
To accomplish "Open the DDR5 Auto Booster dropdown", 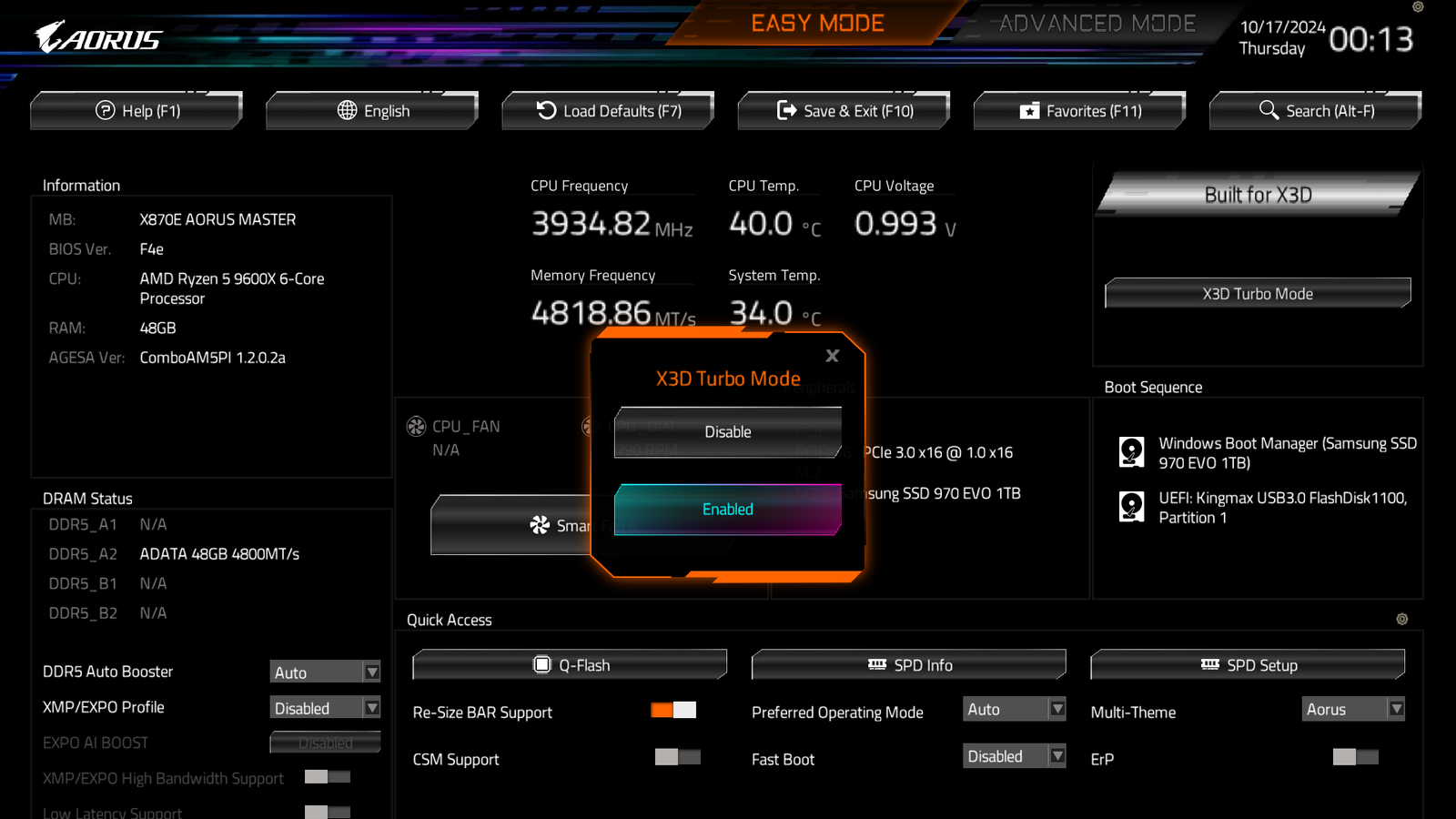I will [325, 672].
